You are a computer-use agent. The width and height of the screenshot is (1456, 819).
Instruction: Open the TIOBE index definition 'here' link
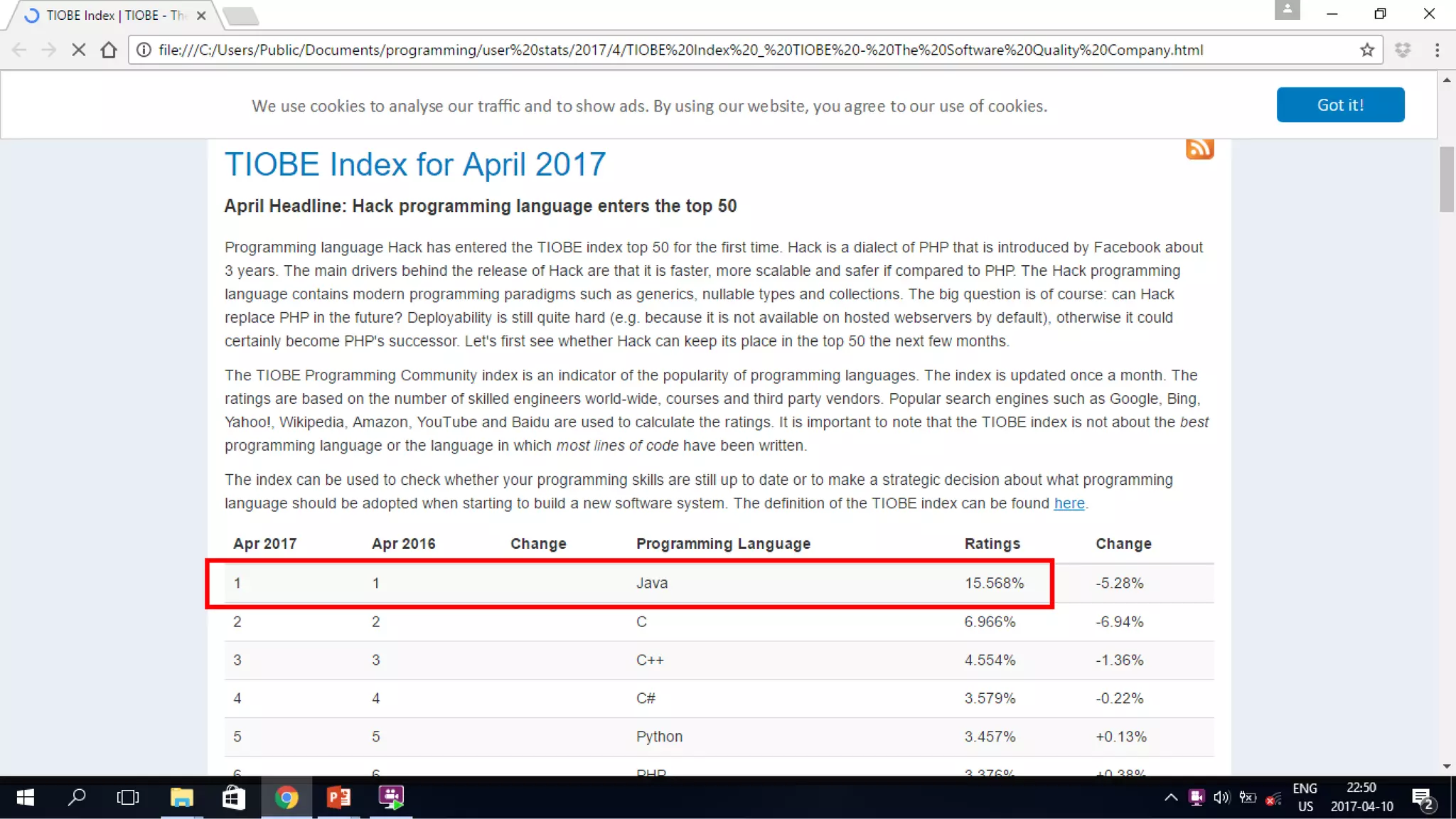tap(1069, 503)
